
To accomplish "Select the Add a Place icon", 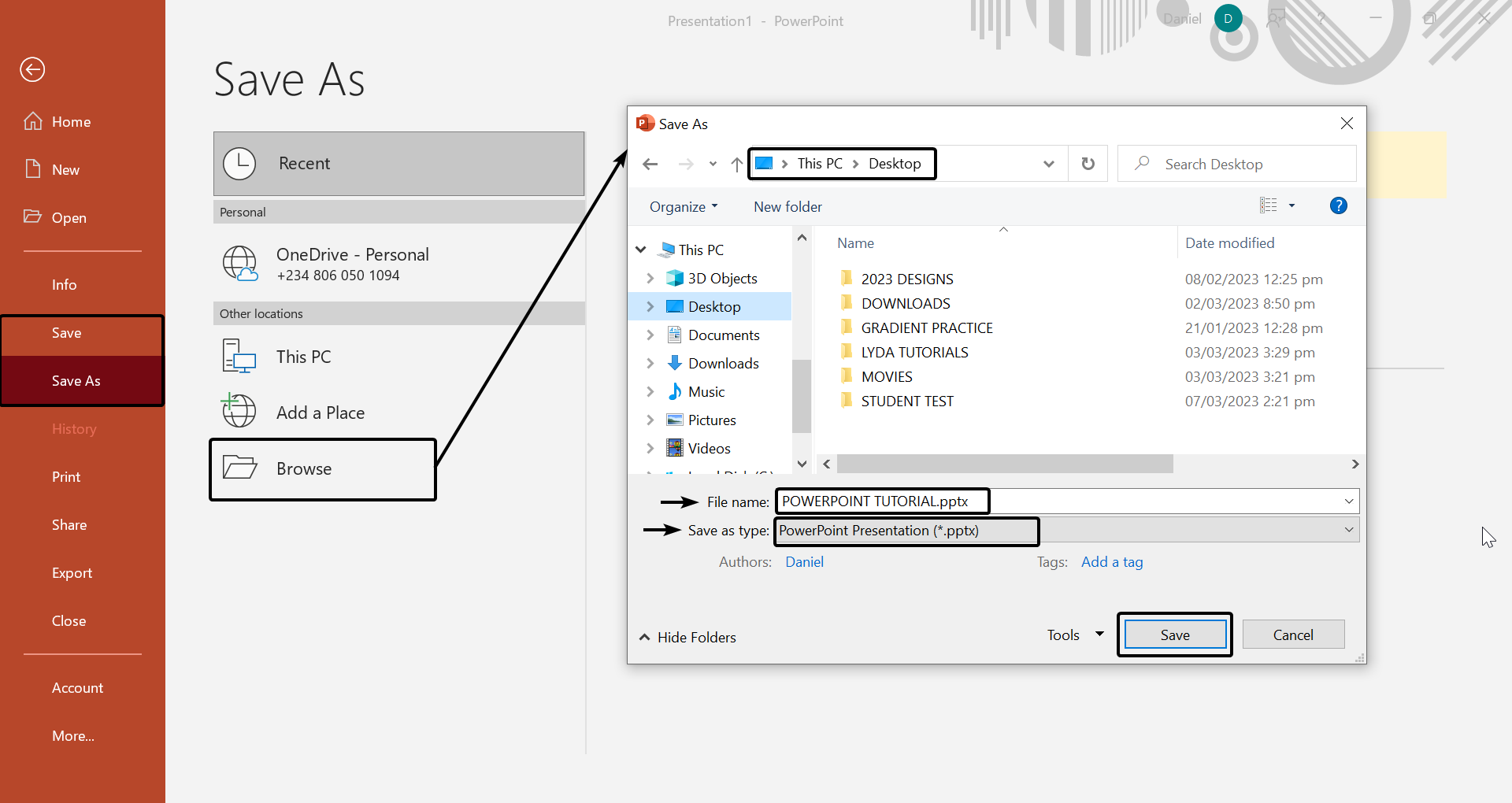I will pos(239,411).
